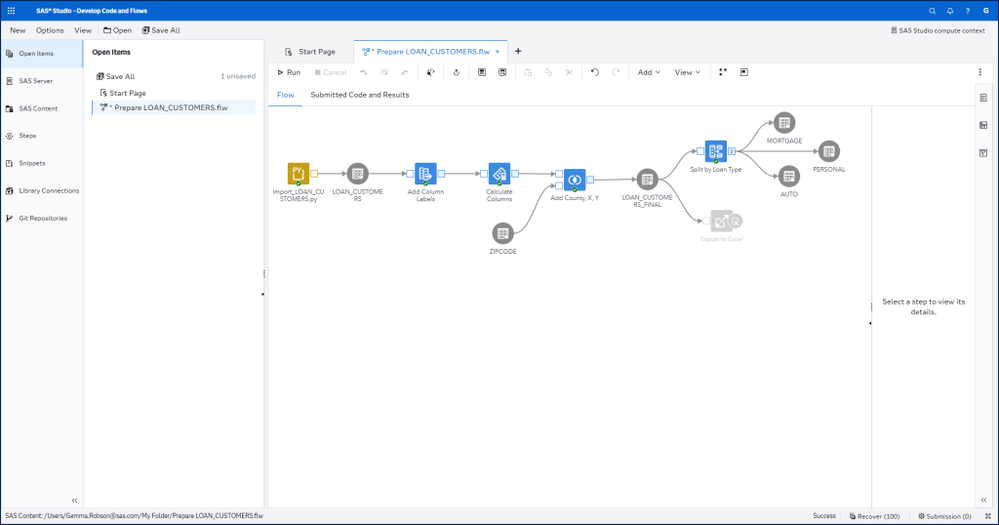This screenshot has height=525, width=999.
Task: Click the middle icon in right sidebar
Action: 984,126
